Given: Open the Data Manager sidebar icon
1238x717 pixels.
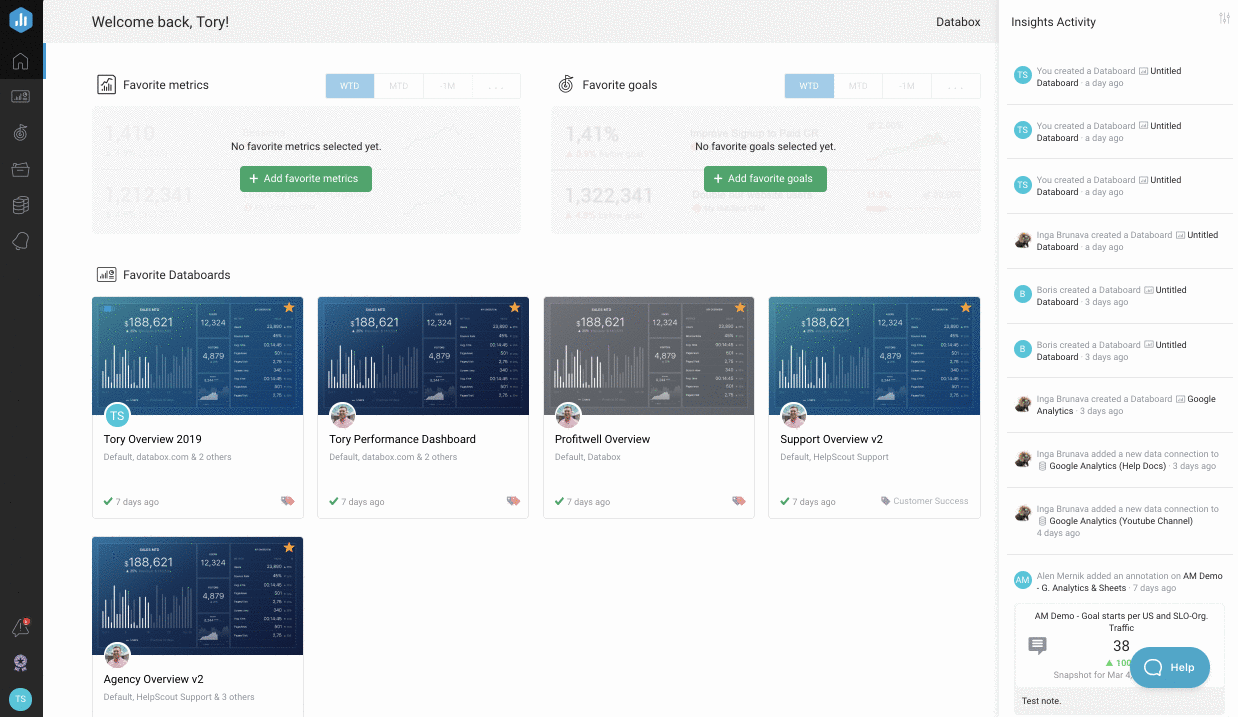Looking at the screenshot, I should 21,205.
